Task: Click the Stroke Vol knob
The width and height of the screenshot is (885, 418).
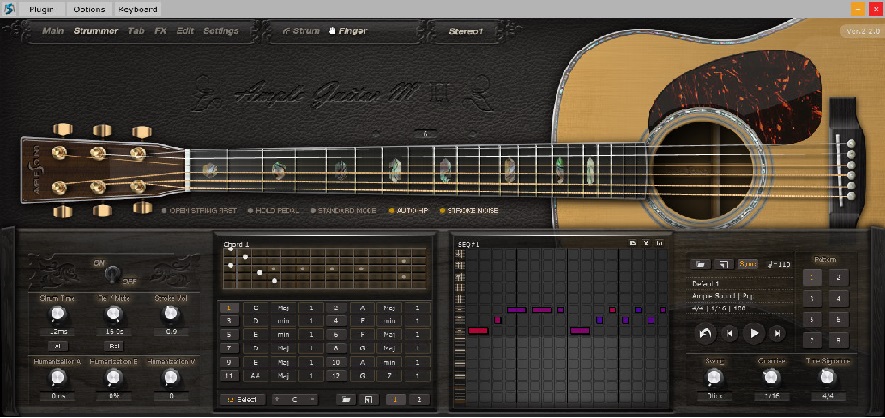Action: [x=170, y=314]
